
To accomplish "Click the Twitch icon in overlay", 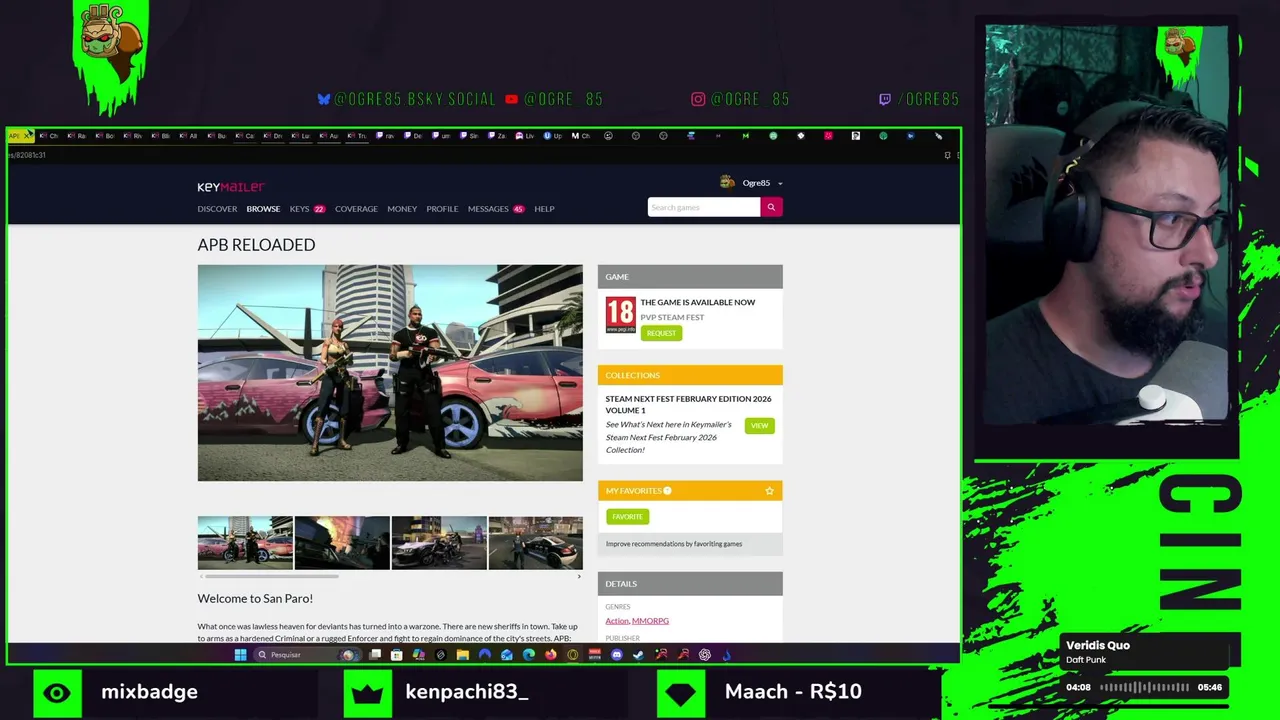I will (x=885, y=99).
